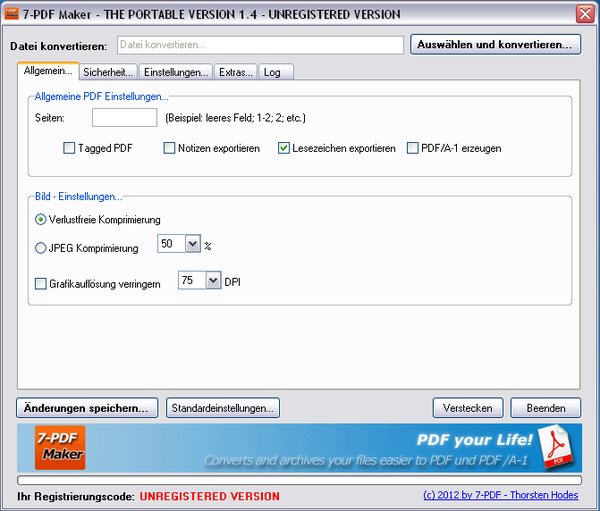
Task: Click the Seiten page range field
Action: [x=124, y=118]
